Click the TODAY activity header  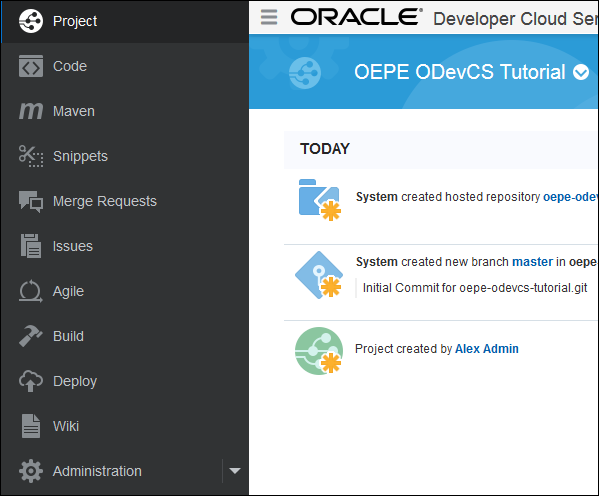pyautogui.click(x=325, y=149)
